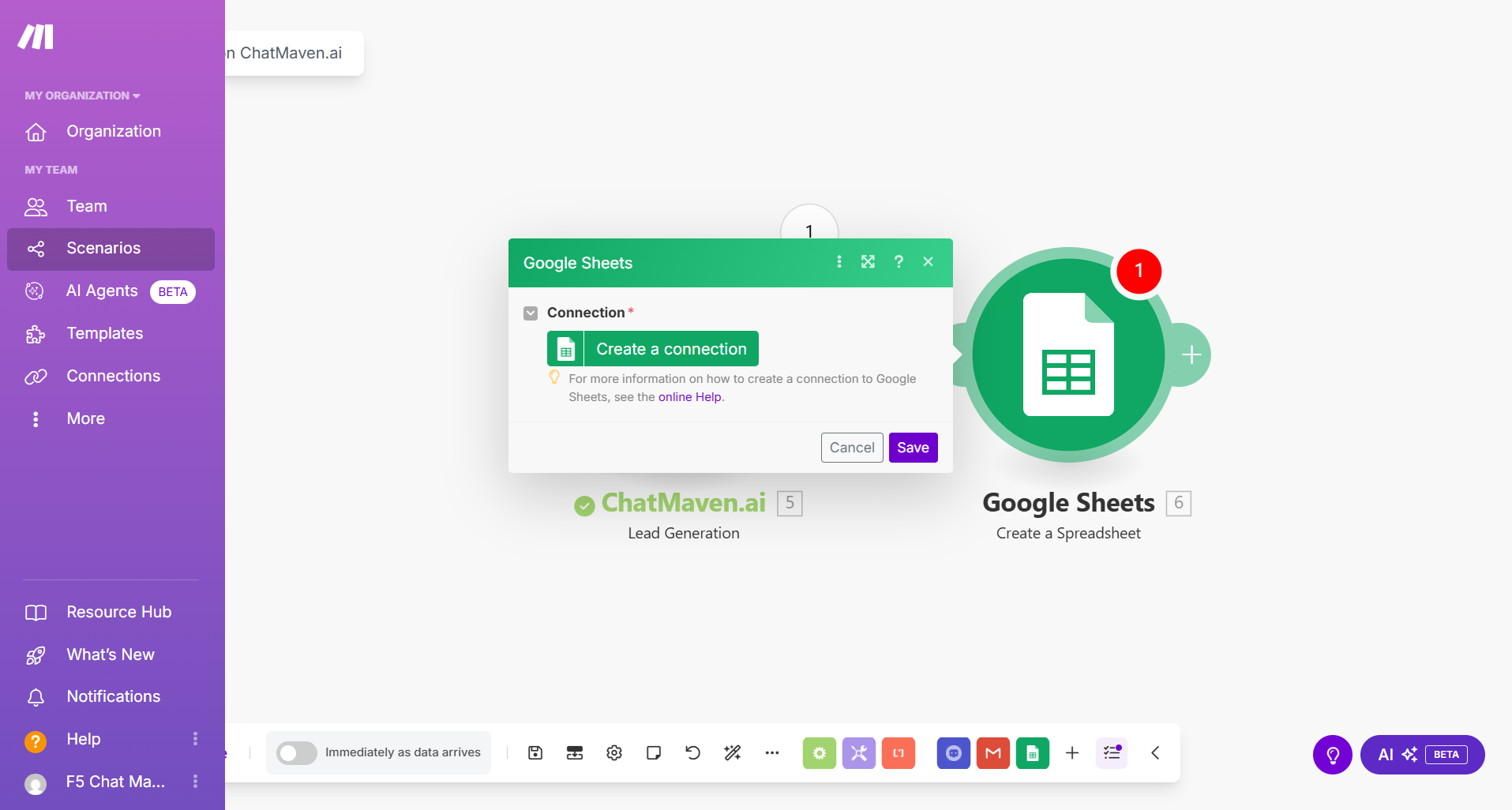This screenshot has height=810, width=1512.
Task: Click the plus to add another module
Action: 1191,355
